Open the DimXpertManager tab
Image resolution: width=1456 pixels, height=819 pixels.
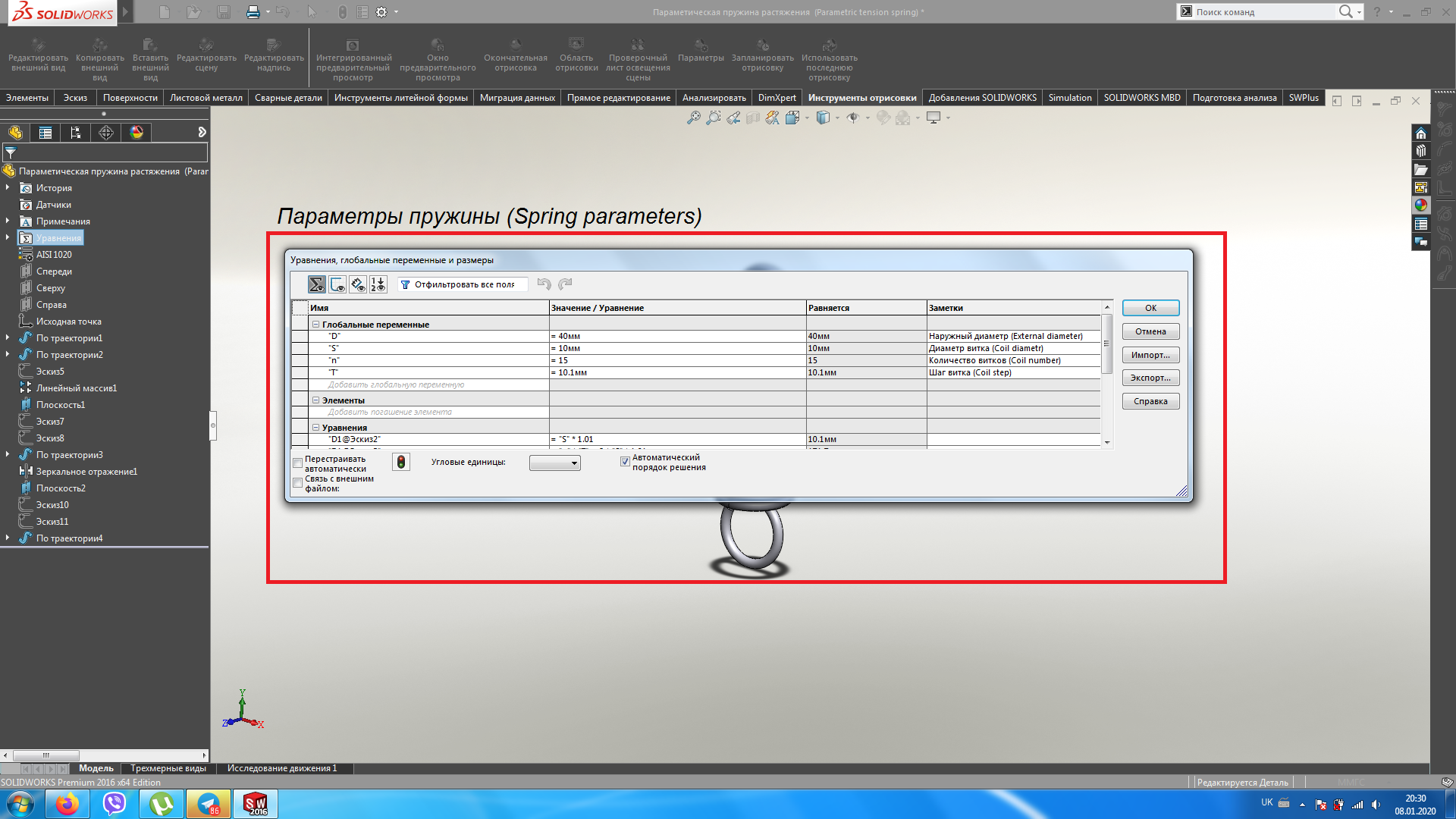coord(106,133)
